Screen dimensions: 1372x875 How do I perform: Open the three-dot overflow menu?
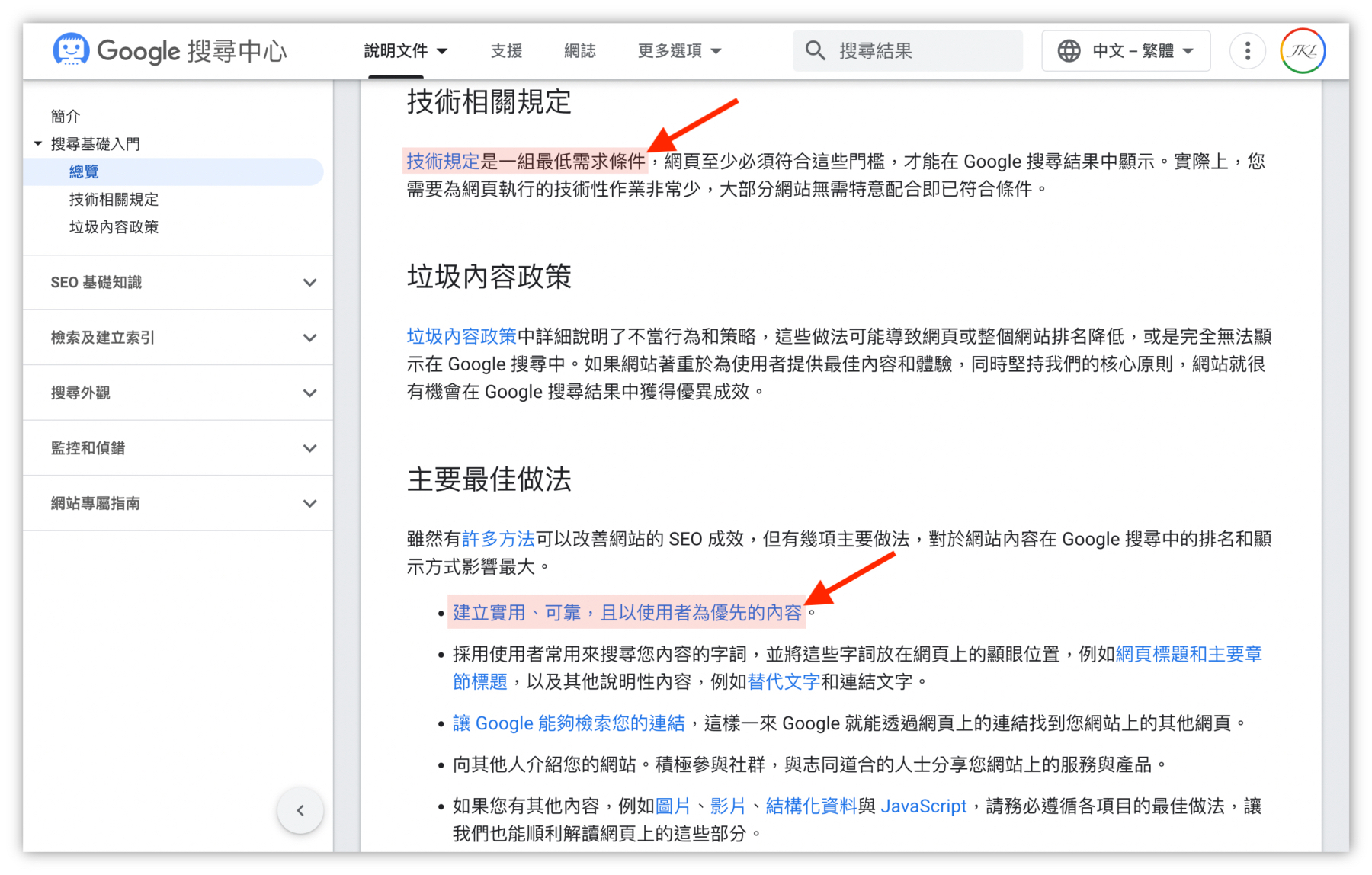pos(1247,50)
